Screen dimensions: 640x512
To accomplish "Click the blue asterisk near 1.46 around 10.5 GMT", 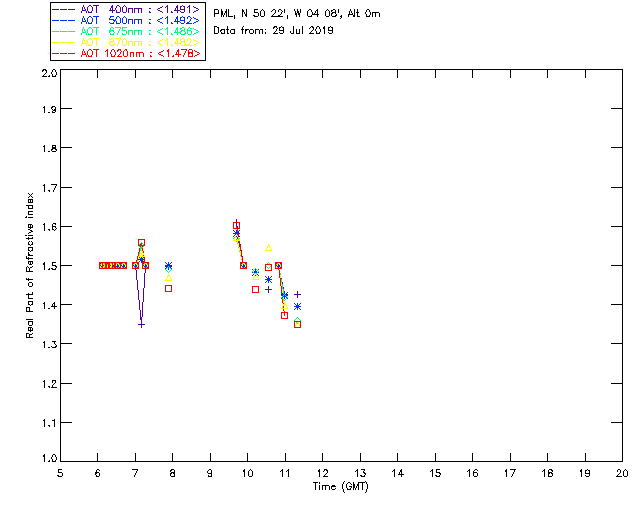I will pyautogui.click(x=268, y=280).
